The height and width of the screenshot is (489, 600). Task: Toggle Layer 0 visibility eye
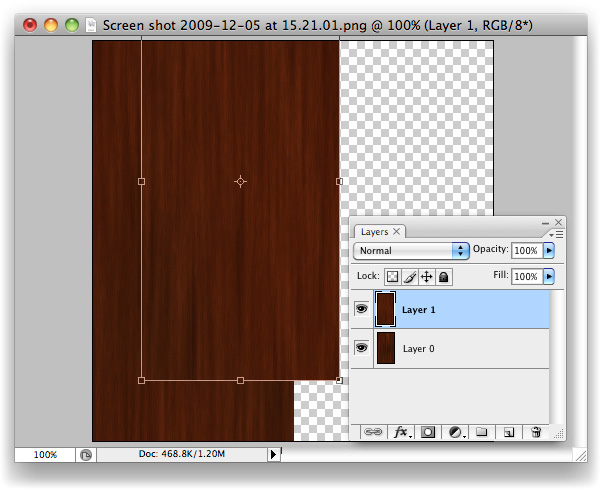[x=362, y=348]
